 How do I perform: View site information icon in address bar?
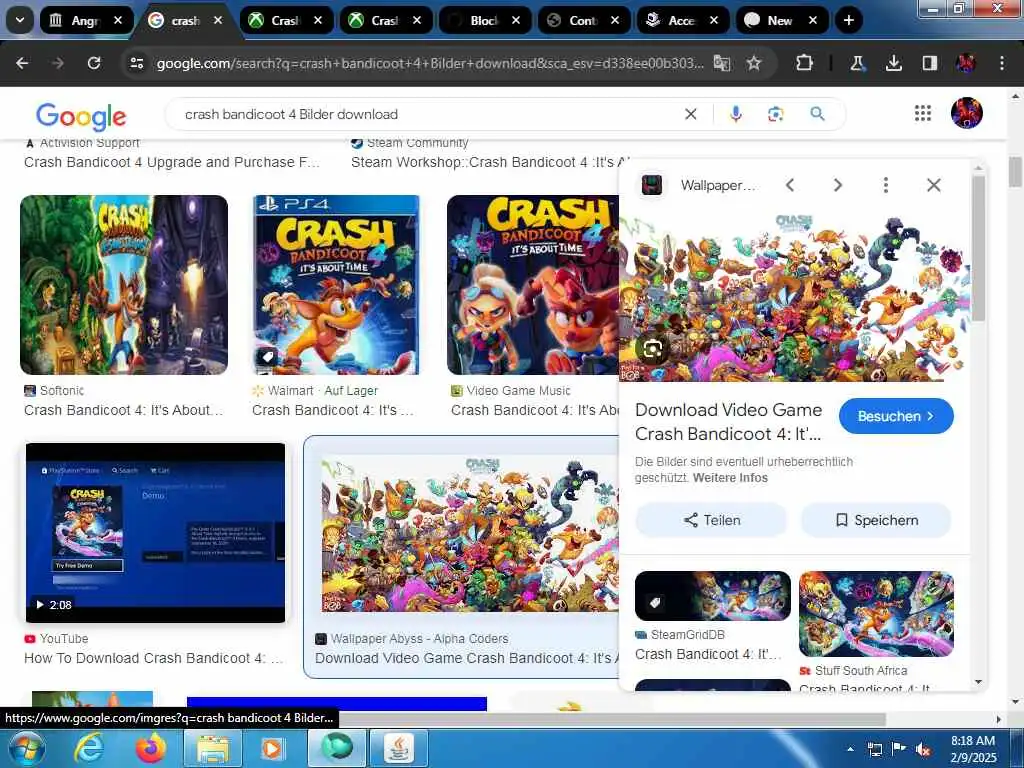coord(136,63)
